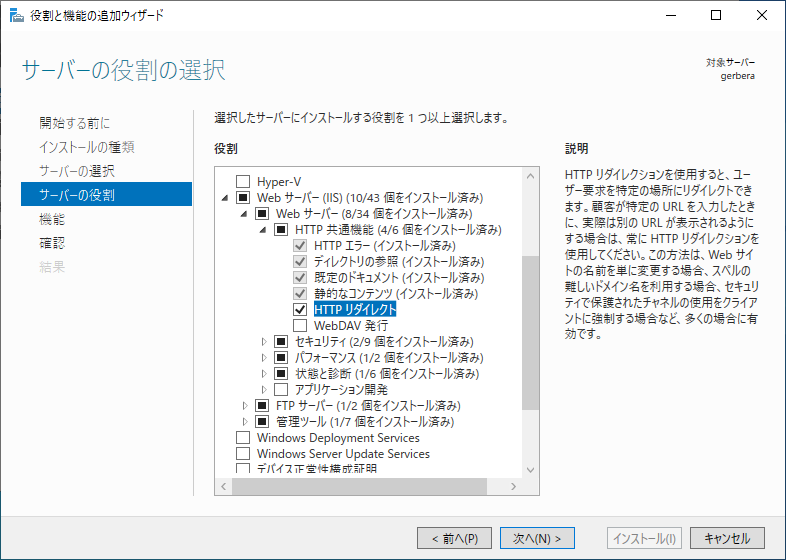Select the HTTP リダイレクト label

[355, 309]
